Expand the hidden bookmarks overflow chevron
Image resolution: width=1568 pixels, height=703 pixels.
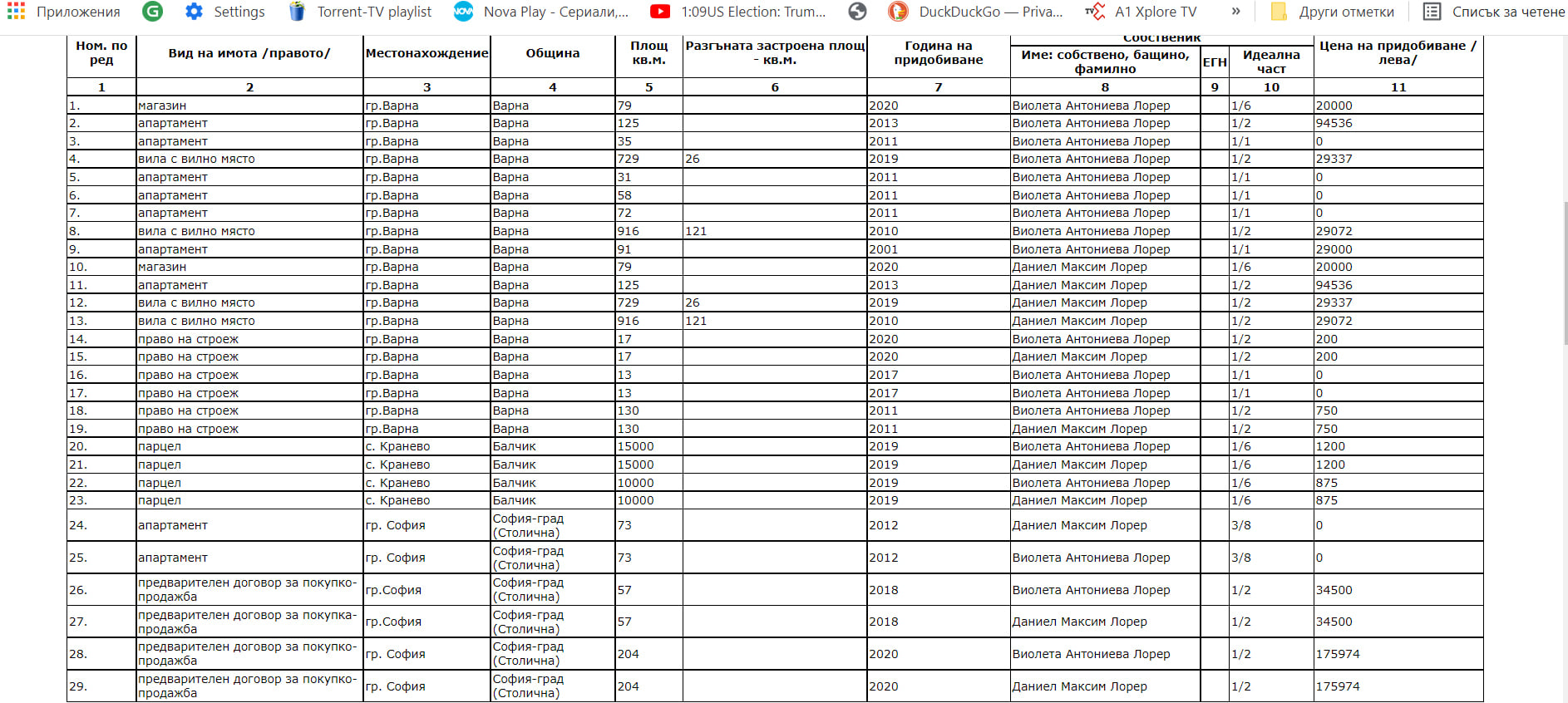1235,12
